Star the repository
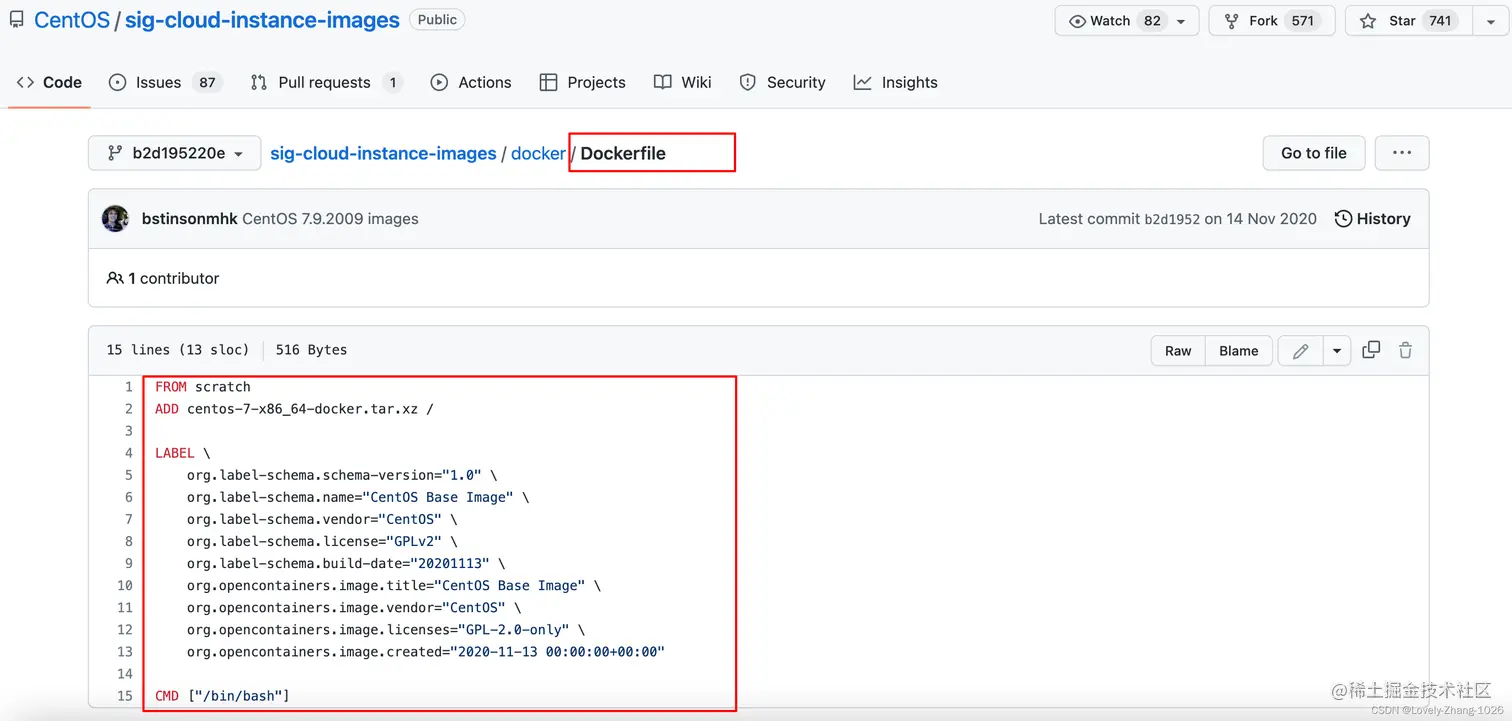This screenshot has width=1512, height=721. pyautogui.click(x=1409, y=21)
